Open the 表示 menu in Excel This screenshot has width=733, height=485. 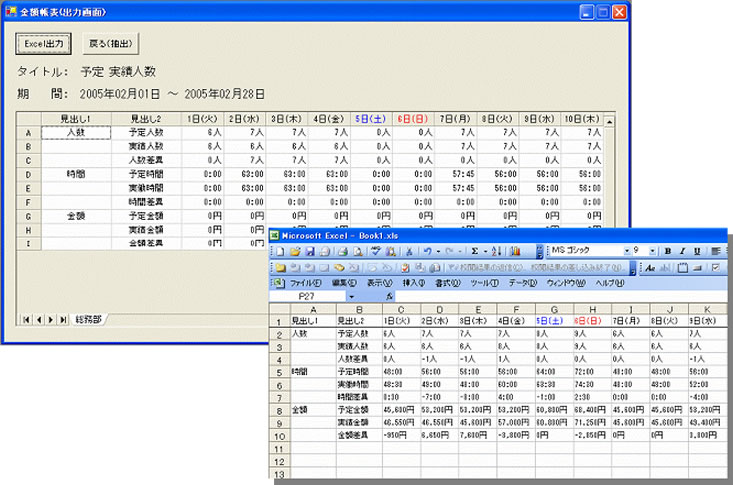tap(379, 283)
